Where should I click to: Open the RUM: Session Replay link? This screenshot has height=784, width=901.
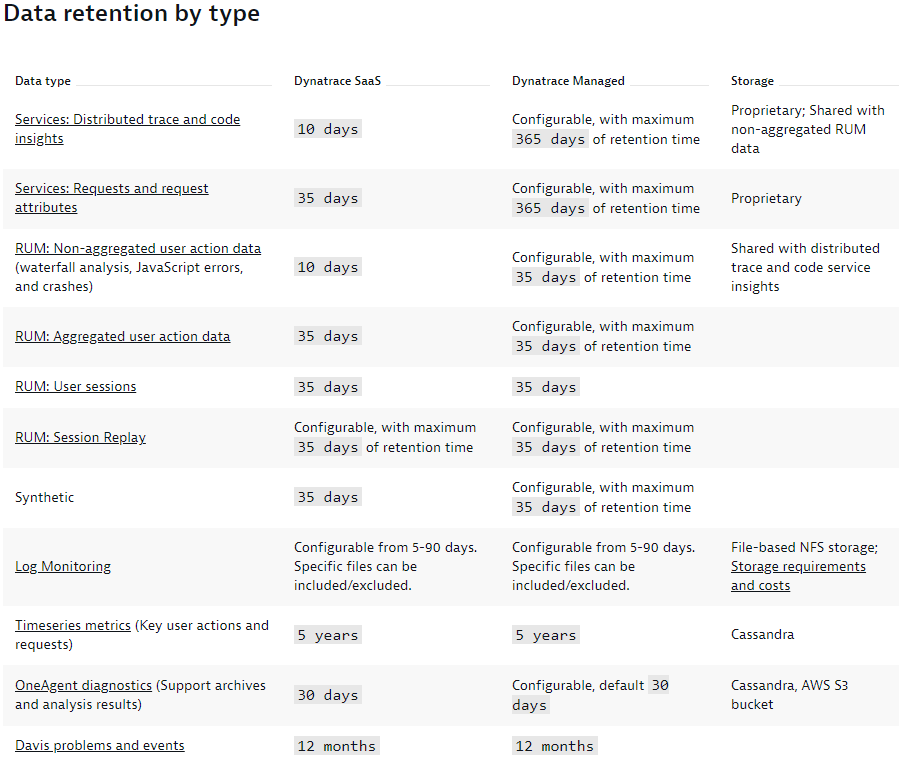[x=80, y=437]
